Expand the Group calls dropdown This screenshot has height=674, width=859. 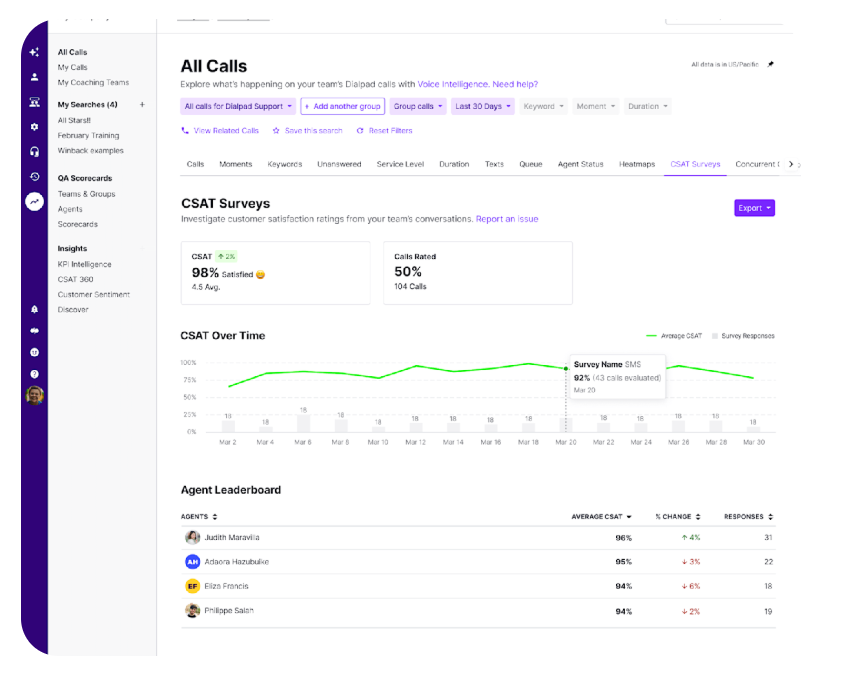tap(417, 106)
